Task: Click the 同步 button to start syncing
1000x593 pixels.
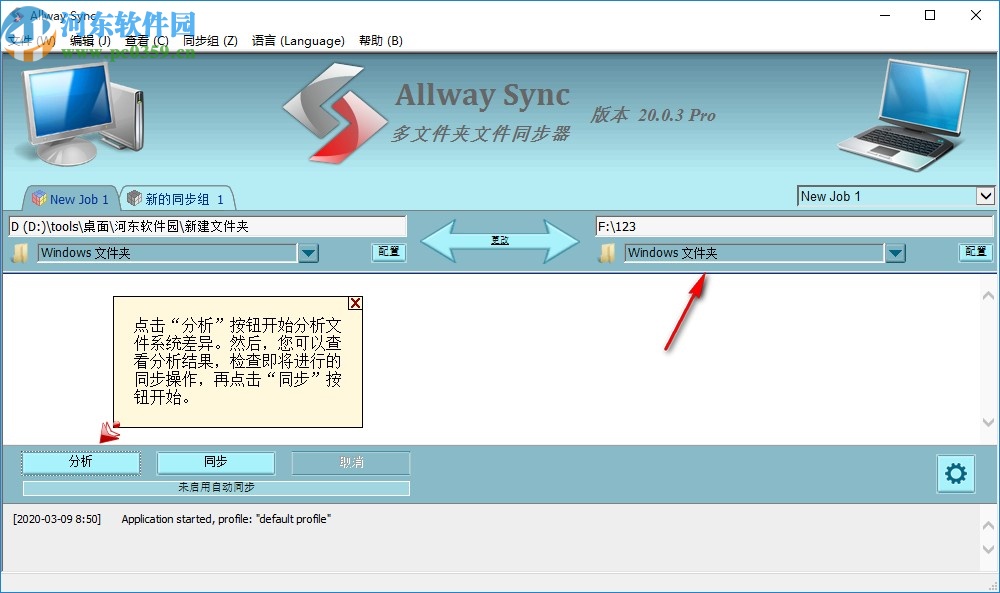Action: [x=215, y=462]
